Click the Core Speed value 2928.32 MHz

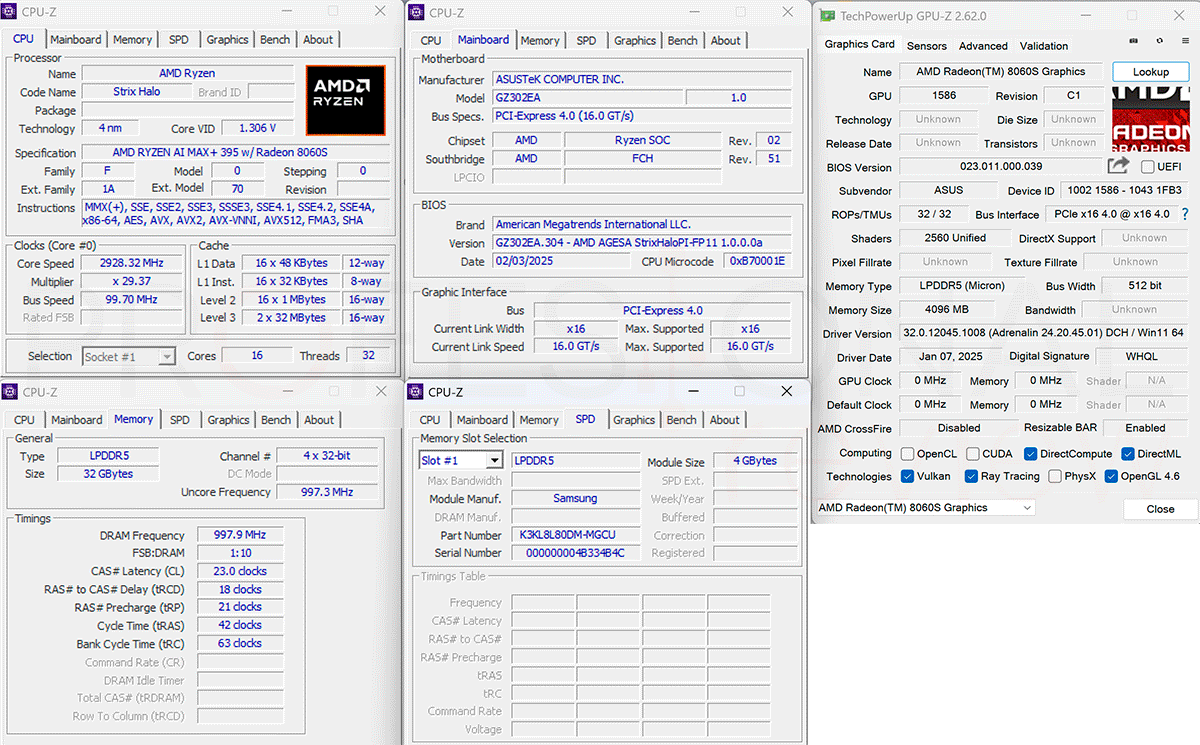(x=132, y=263)
